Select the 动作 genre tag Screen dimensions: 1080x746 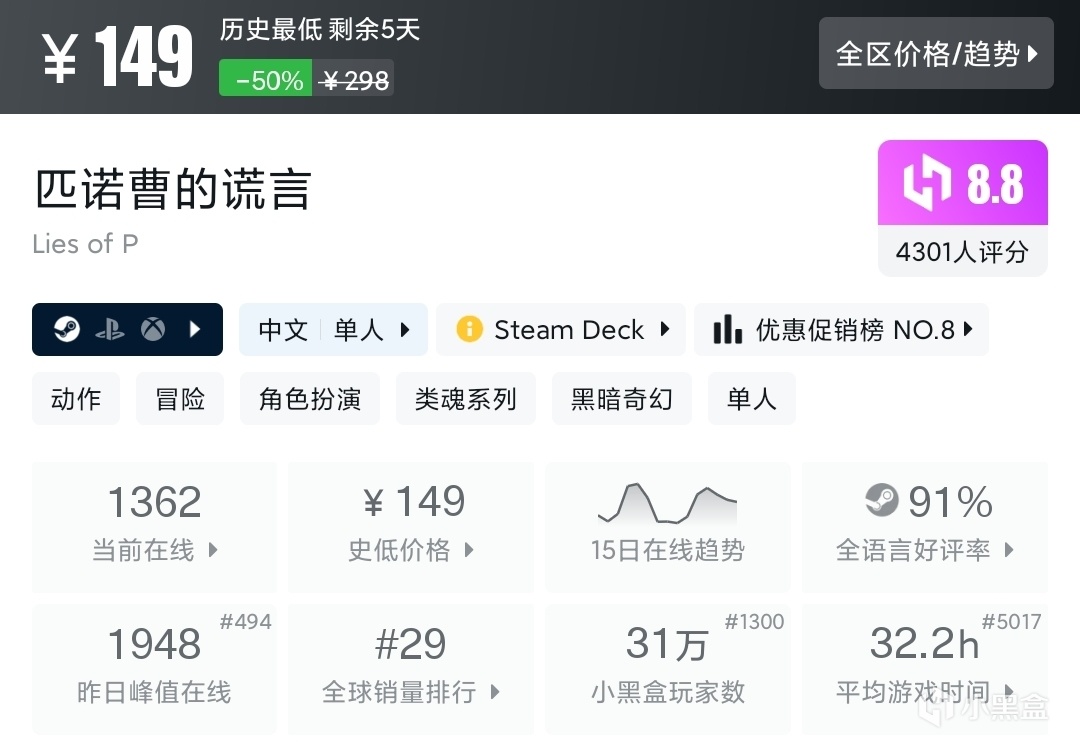click(x=76, y=399)
